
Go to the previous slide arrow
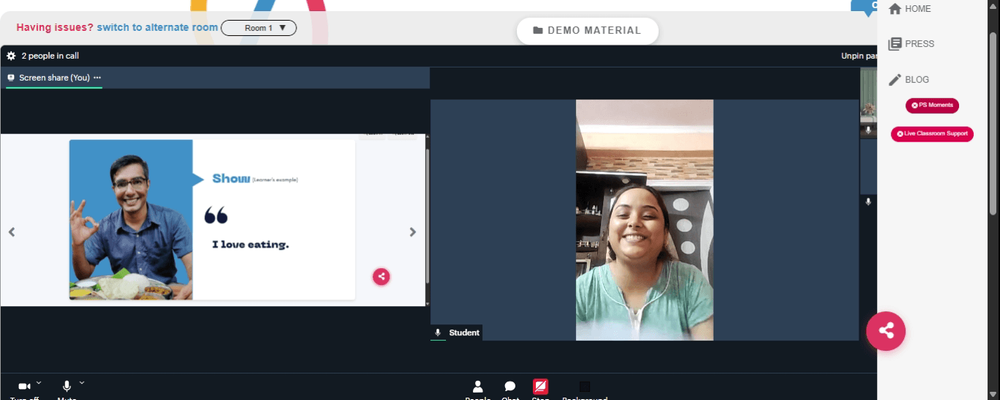(11, 232)
